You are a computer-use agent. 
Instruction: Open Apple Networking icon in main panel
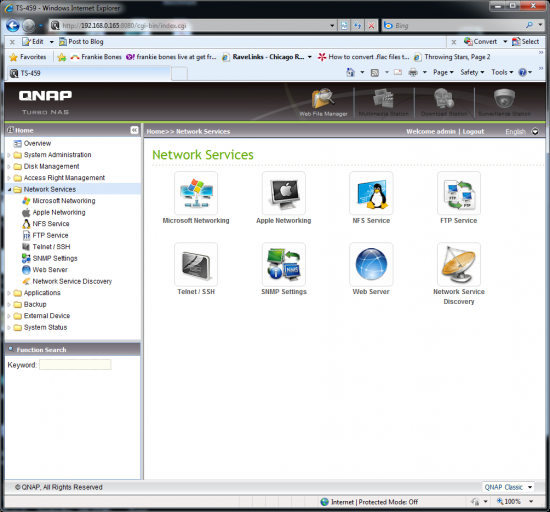(x=283, y=193)
